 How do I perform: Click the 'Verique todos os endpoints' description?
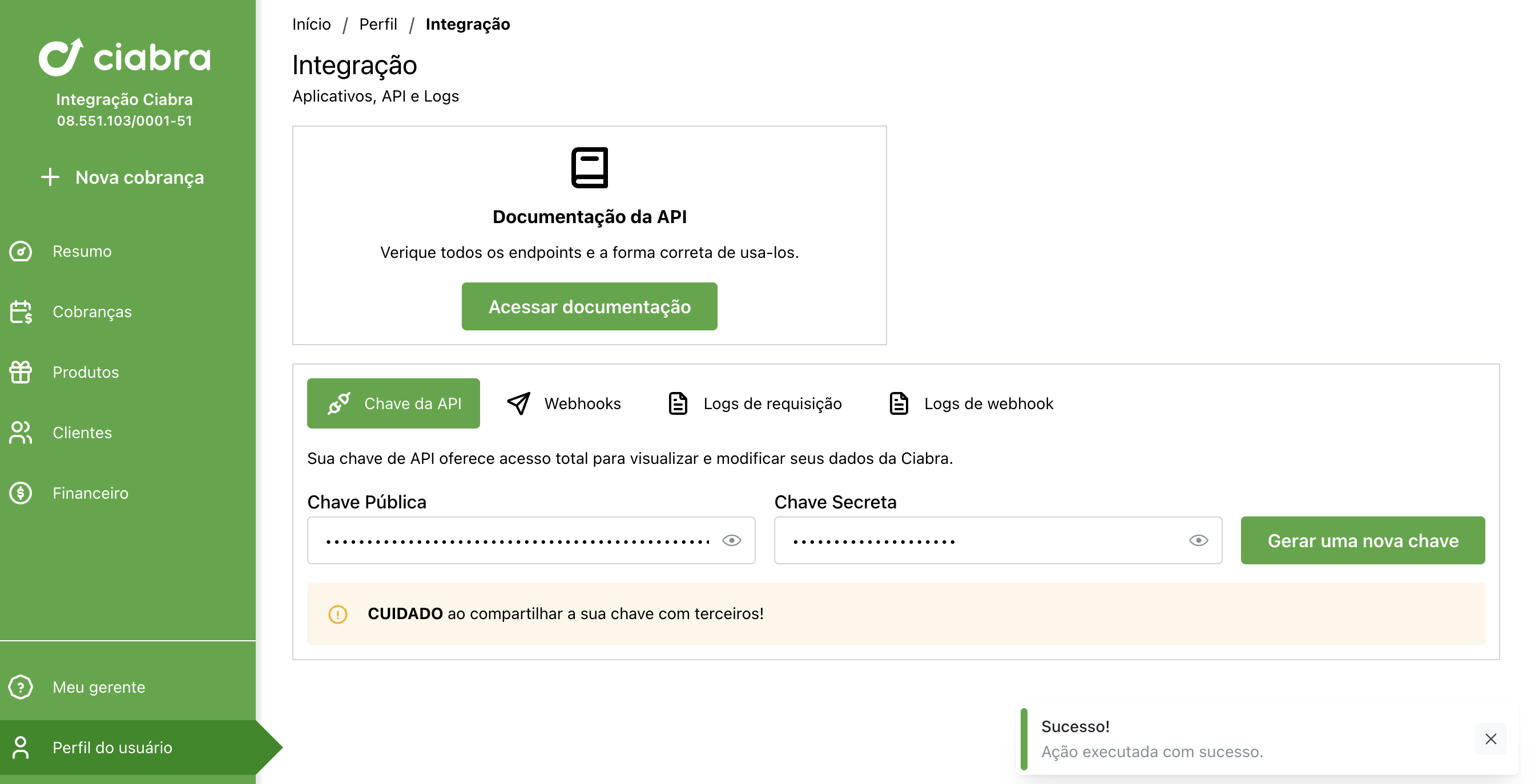tap(590, 252)
